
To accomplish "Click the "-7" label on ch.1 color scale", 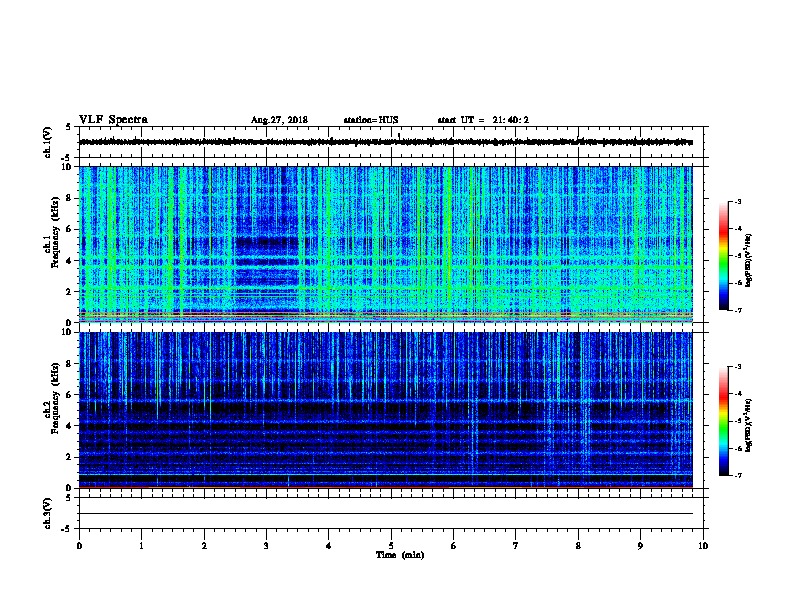I will (x=737, y=310).
